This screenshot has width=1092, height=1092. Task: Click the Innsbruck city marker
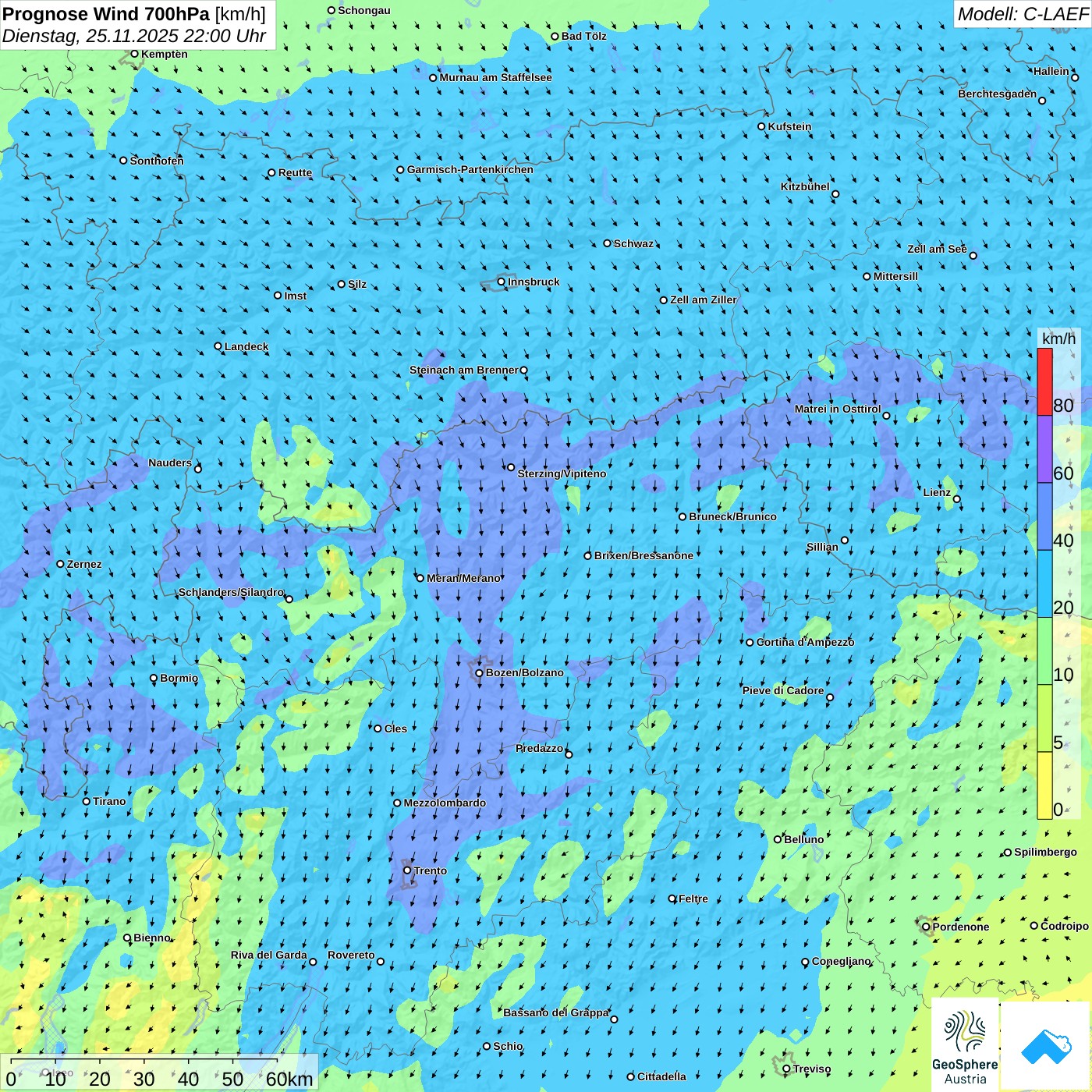pyautogui.click(x=502, y=282)
